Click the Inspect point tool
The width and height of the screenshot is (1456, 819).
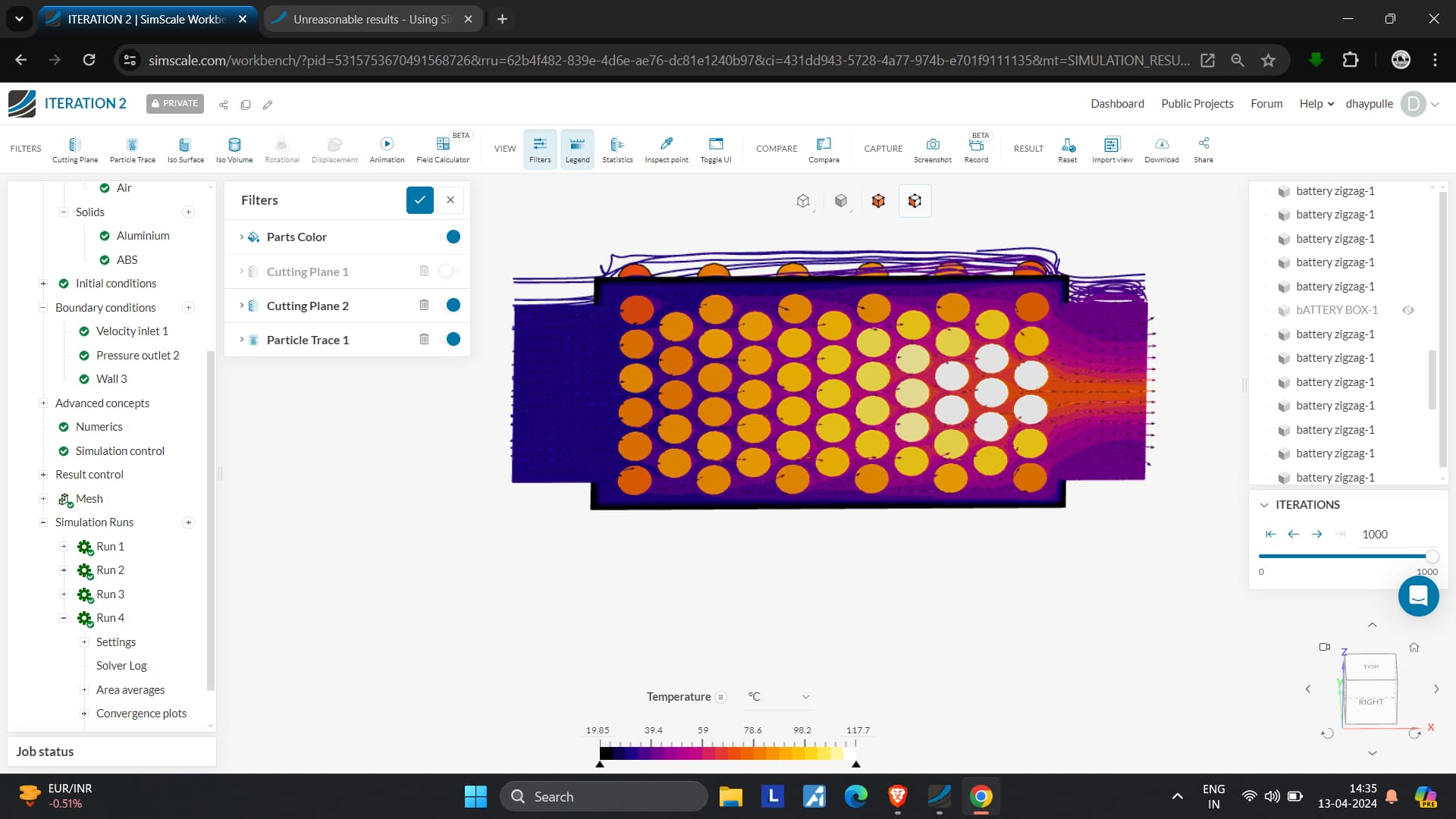point(666,149)
